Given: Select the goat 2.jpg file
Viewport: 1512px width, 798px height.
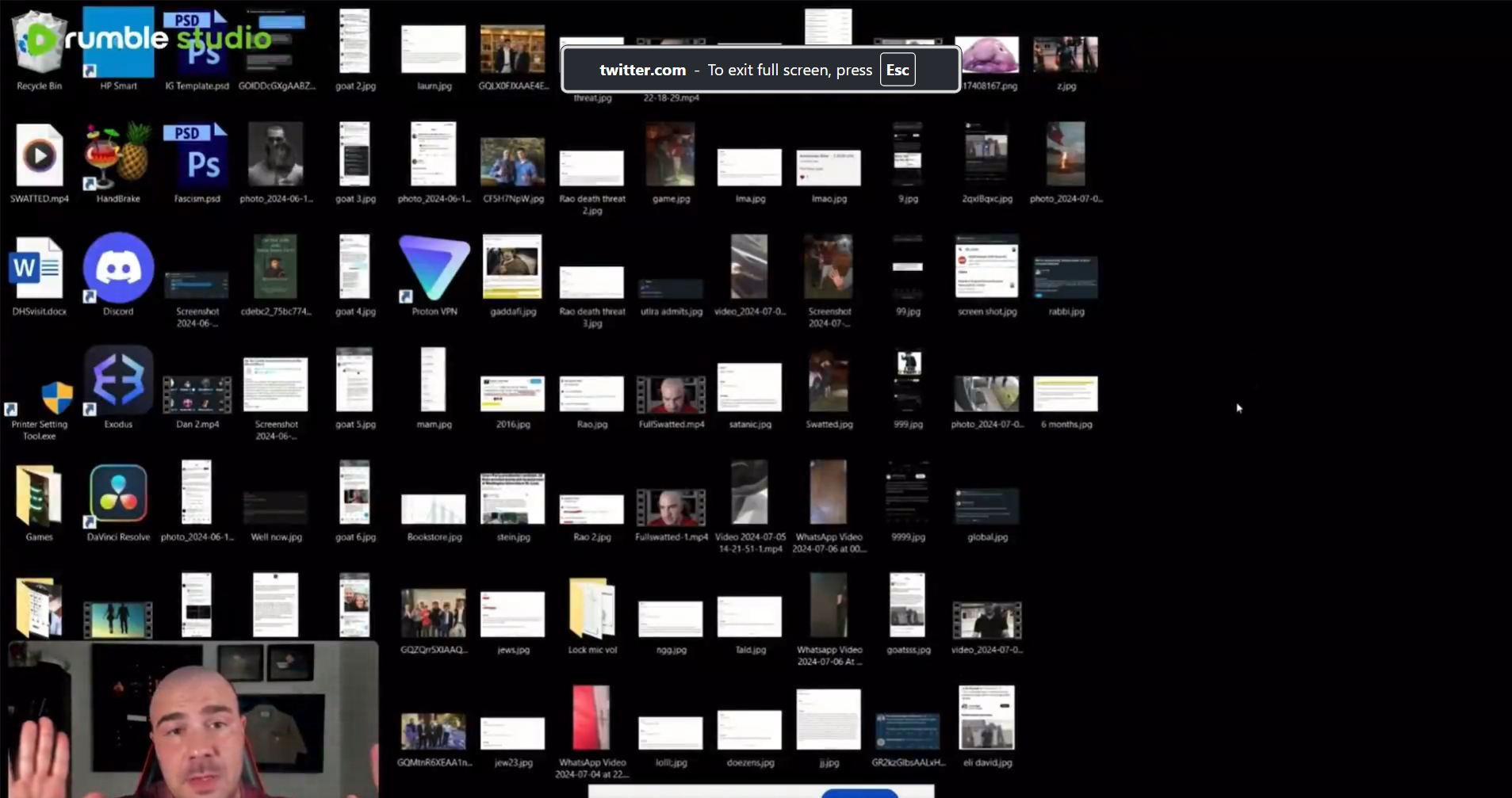Looking at the screenshot, I should click(354, 49).
